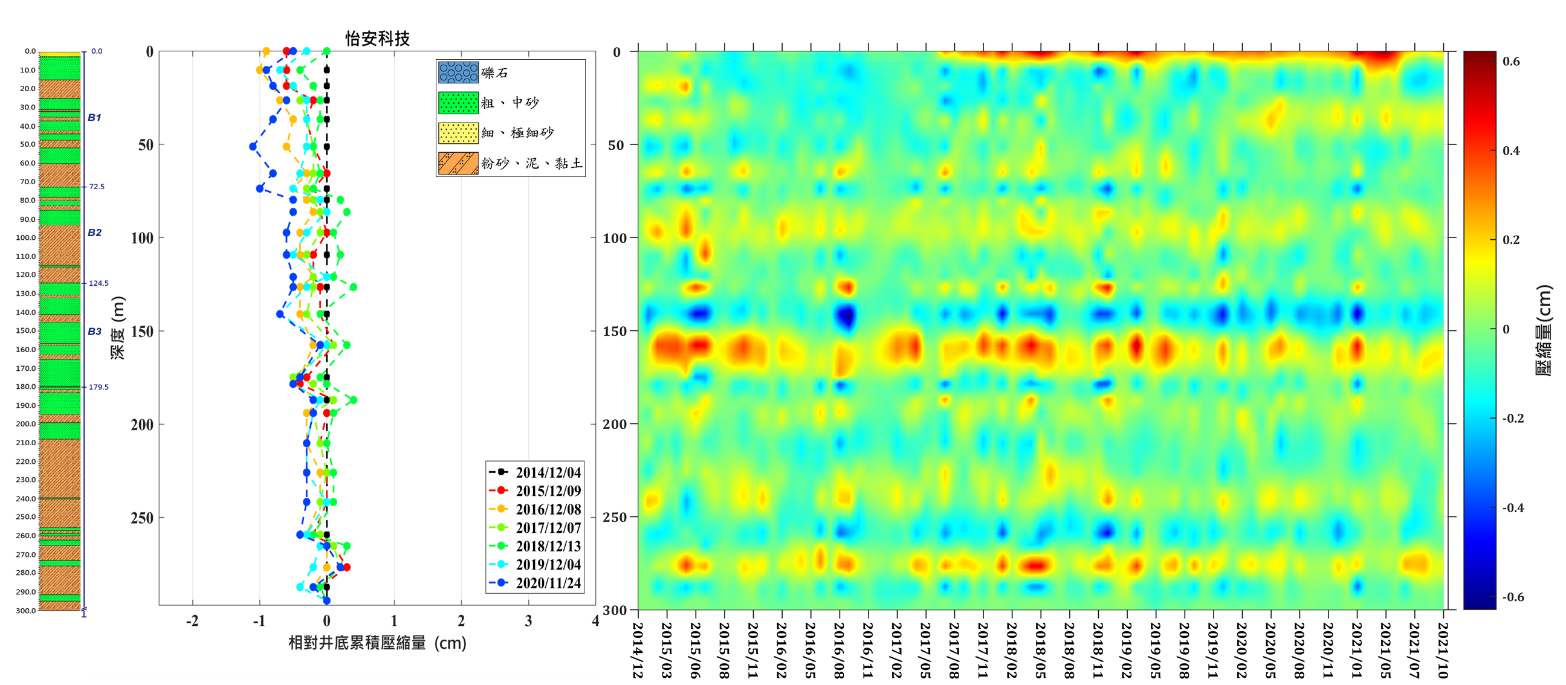
Task: Select the 2017/12/07 legend entry
Action: click(x=548, y=529)
